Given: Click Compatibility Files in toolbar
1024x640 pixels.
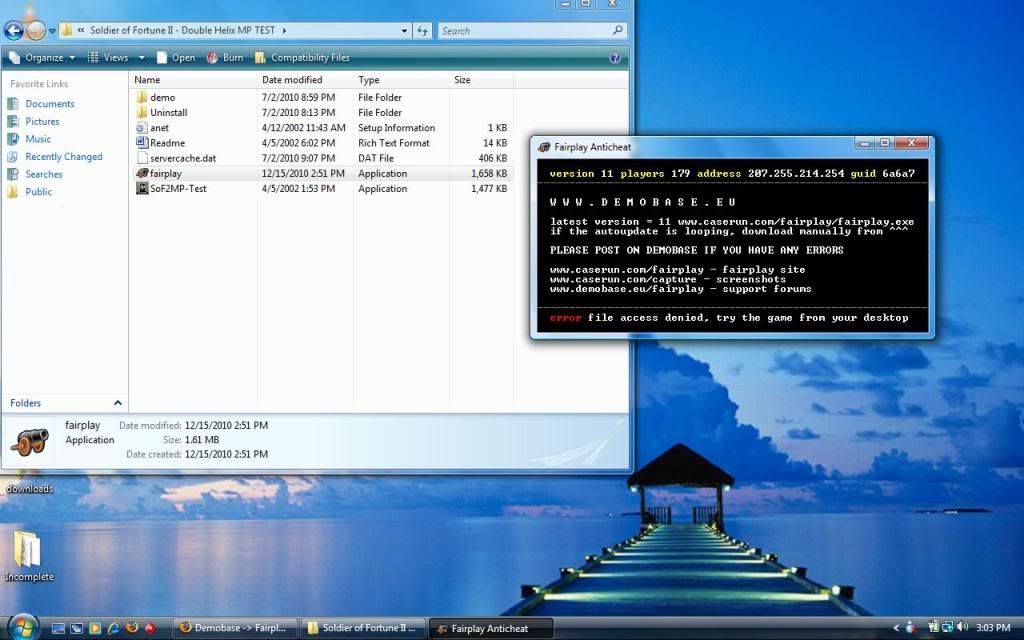Looking at the screenshot, I should point(302,57).
